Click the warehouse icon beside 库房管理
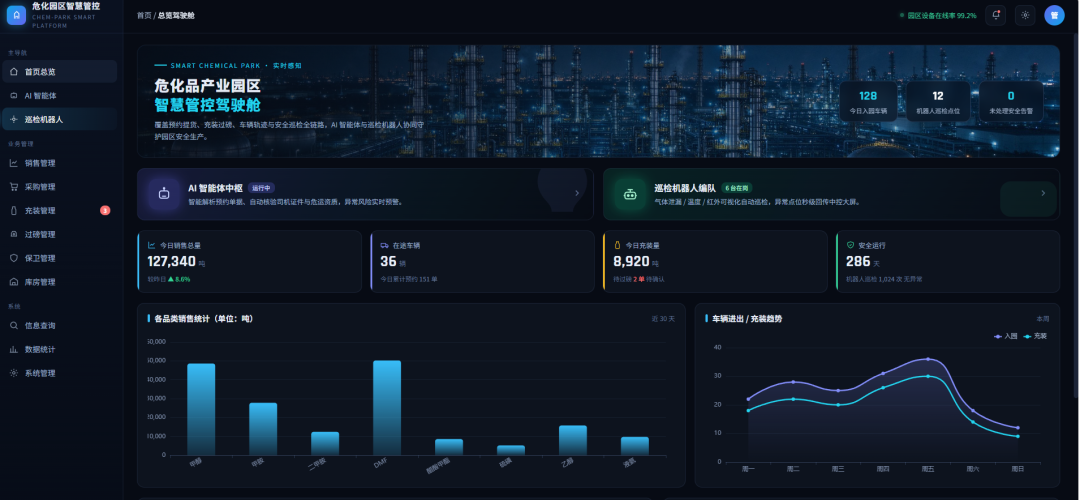This screenshot has width=1080, height=500. pyautogui.click(x=14, y=282)
